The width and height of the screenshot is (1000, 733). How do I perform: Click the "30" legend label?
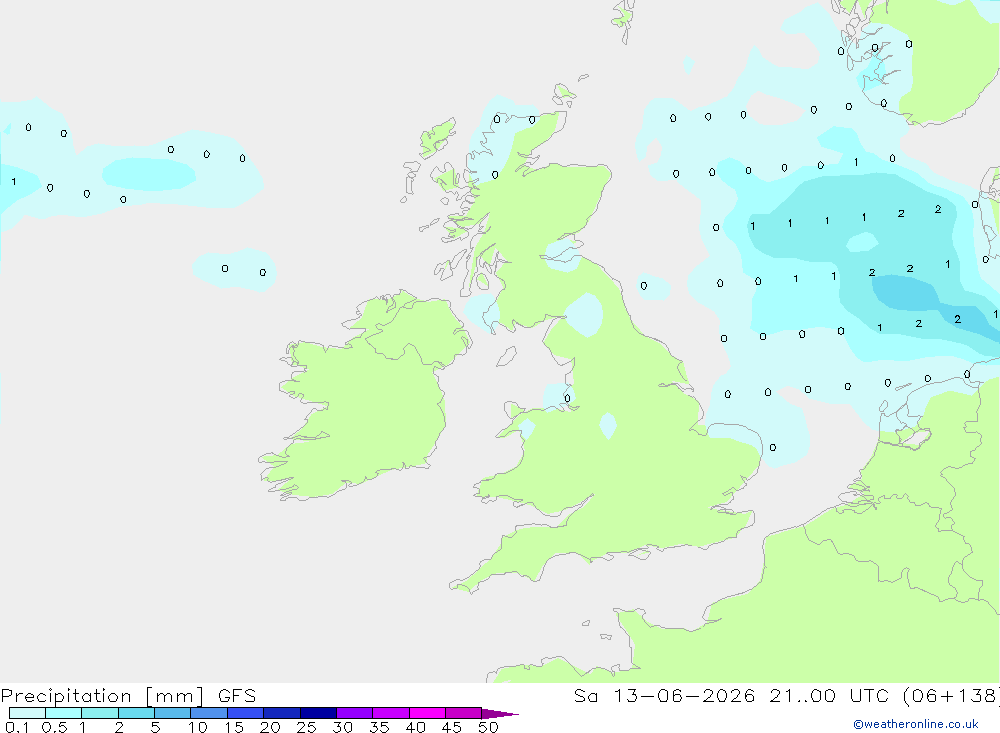343,727
